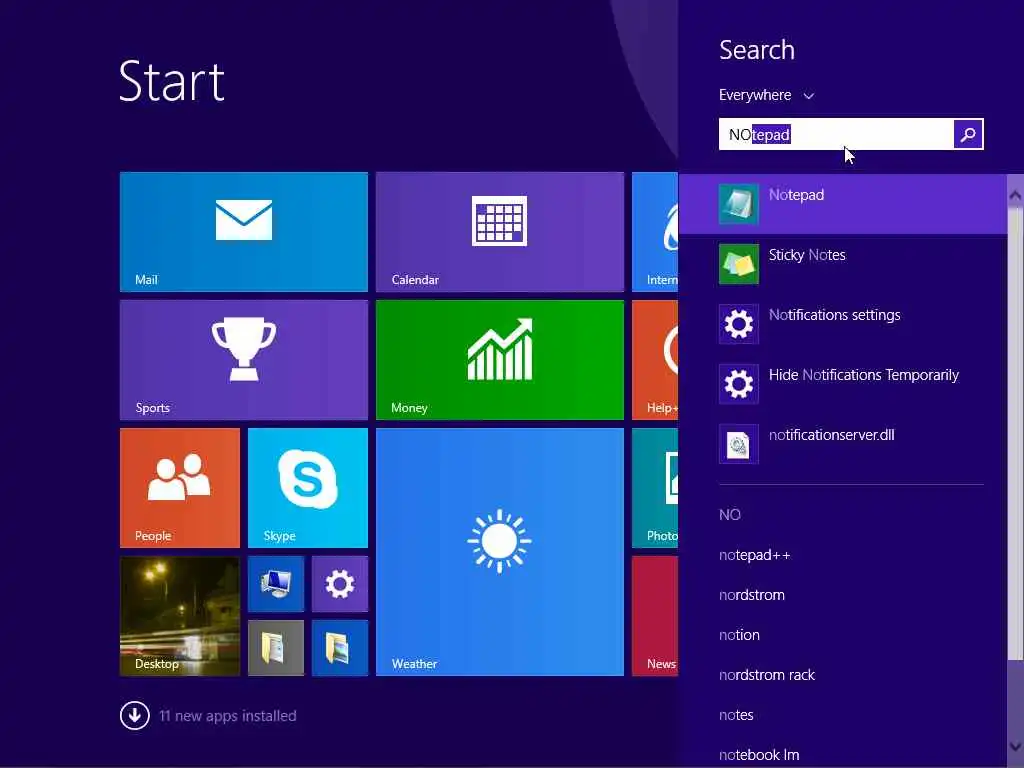Screen dimensions: 1024x768
Task: Select the 'notebook lm' suggestion
Action: (759, 755)
